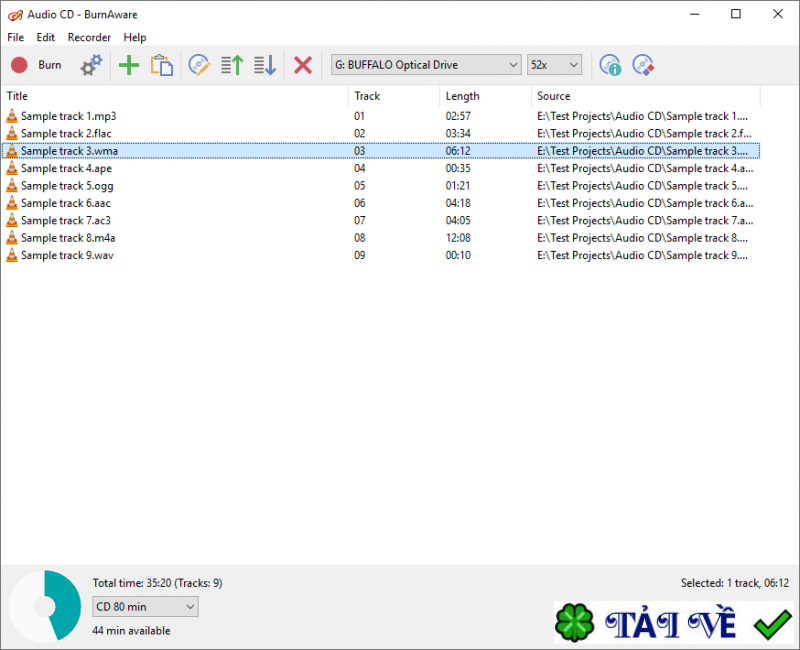Viewport: 800px width, 650px height.
Task: Sort by Source column header
Action: point(646,96)
